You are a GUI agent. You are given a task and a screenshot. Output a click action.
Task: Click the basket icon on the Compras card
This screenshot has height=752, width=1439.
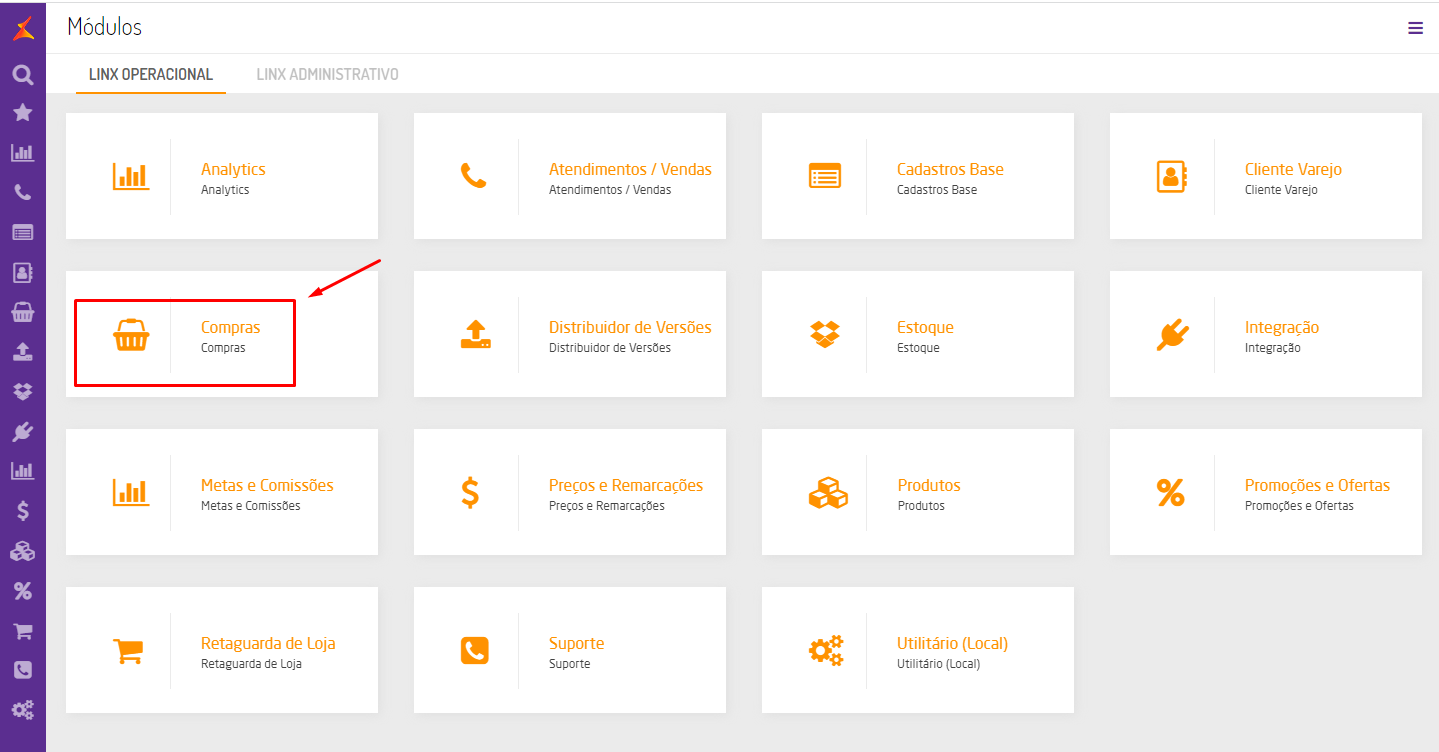(131, 335)
